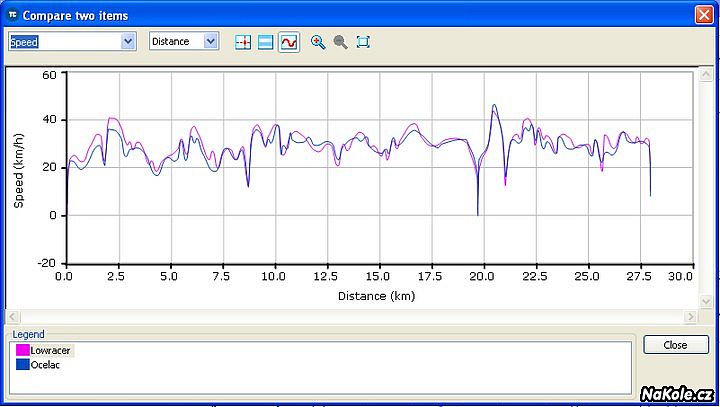Click the chart scrollbar right arrow
The height and width of the screenshot is (407, 720).
(690, 317)
